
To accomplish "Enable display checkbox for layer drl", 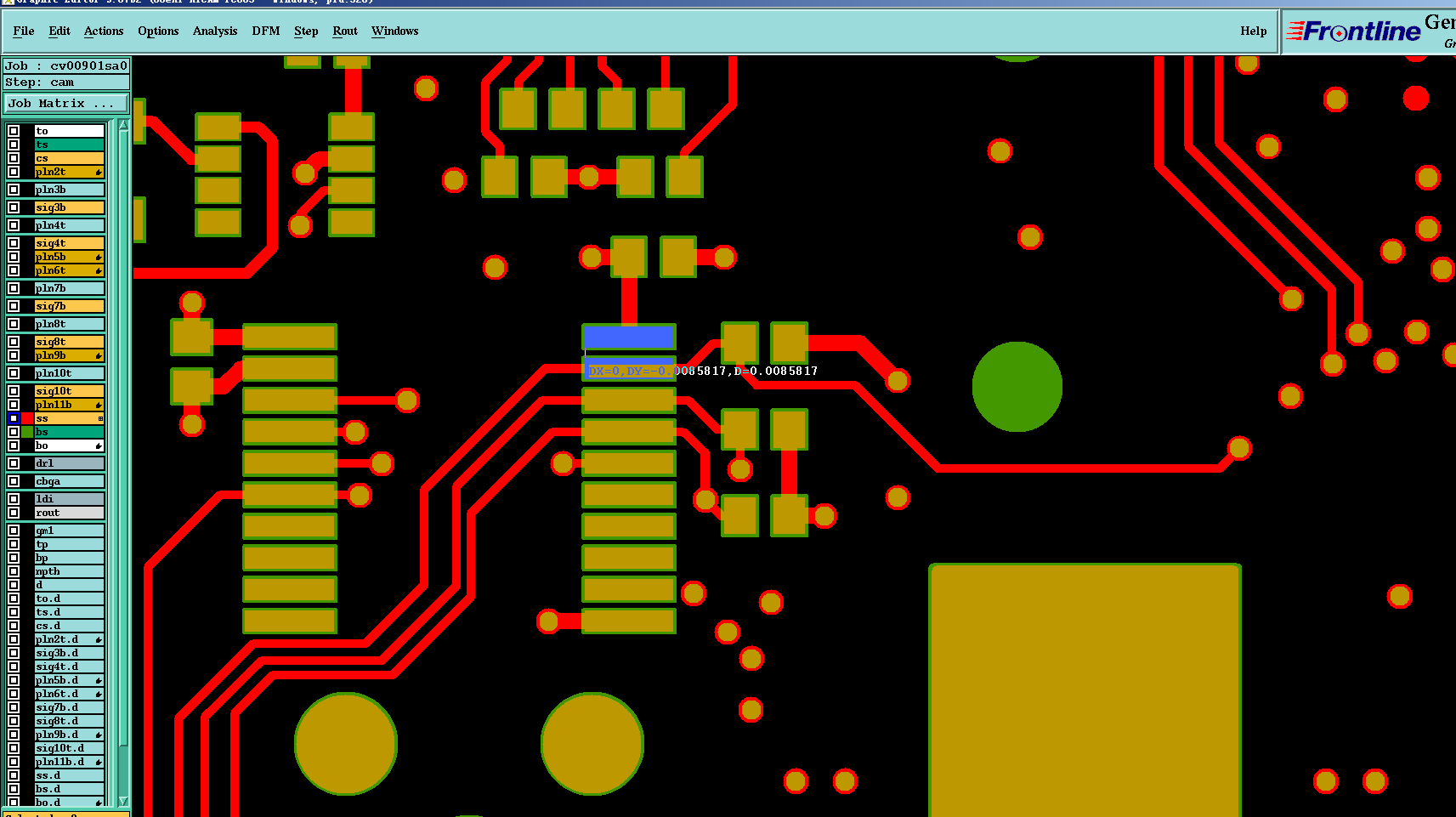I will [14, 463].
